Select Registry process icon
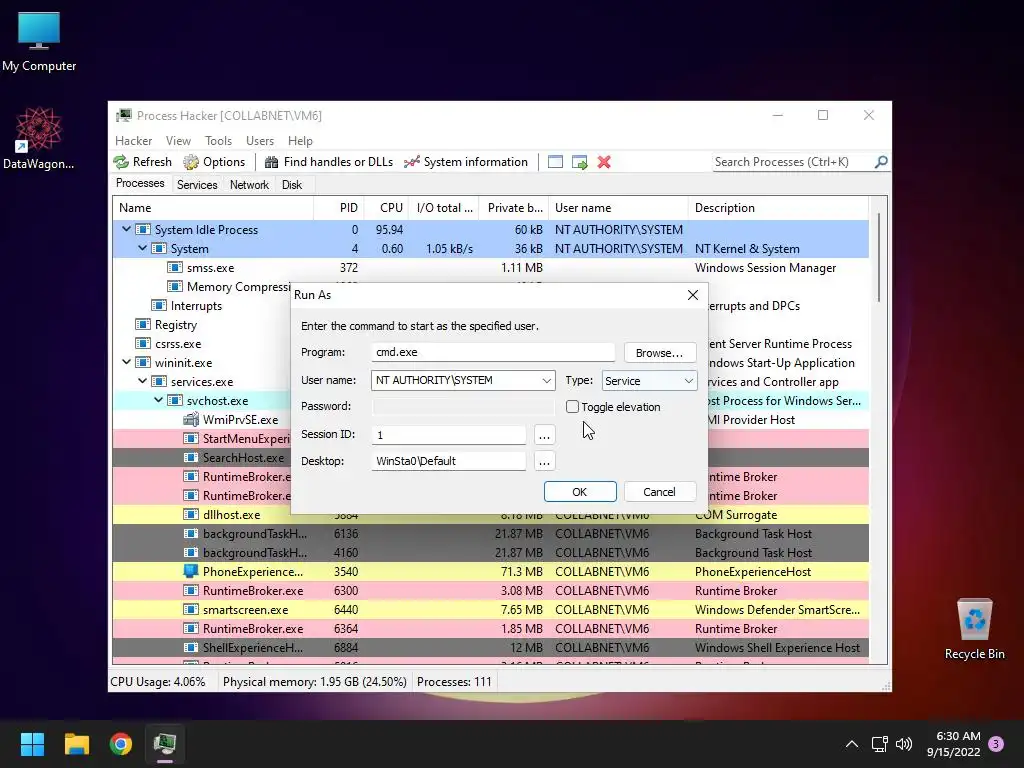Viewport: 1024px width, 768px height. (142, 325)
